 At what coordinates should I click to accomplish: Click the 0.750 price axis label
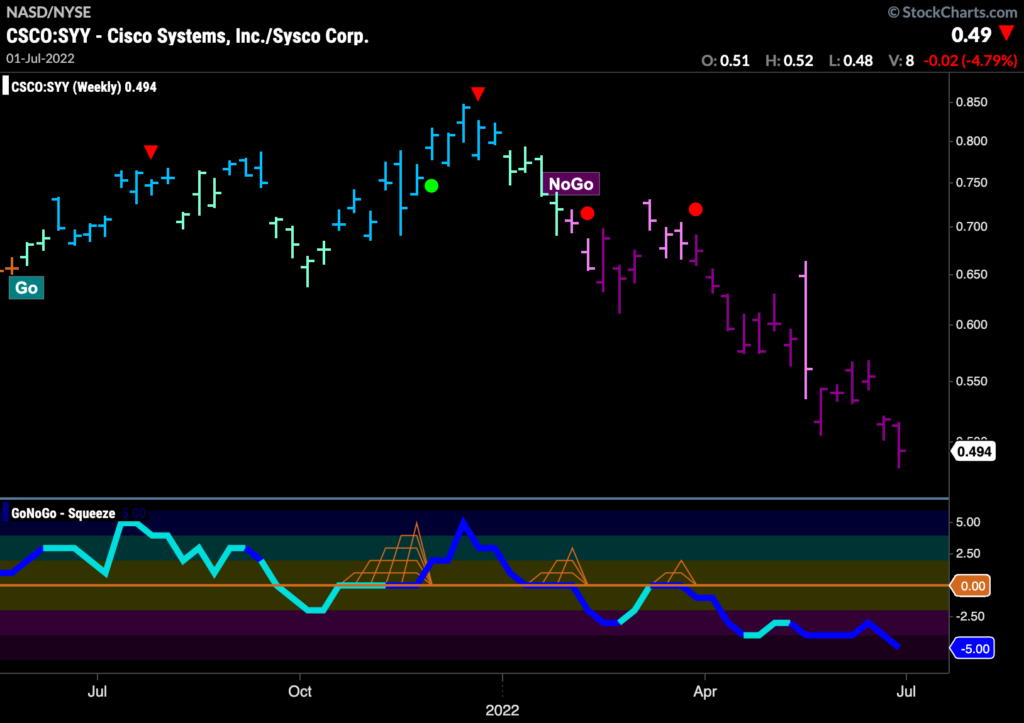pos(972,183)
